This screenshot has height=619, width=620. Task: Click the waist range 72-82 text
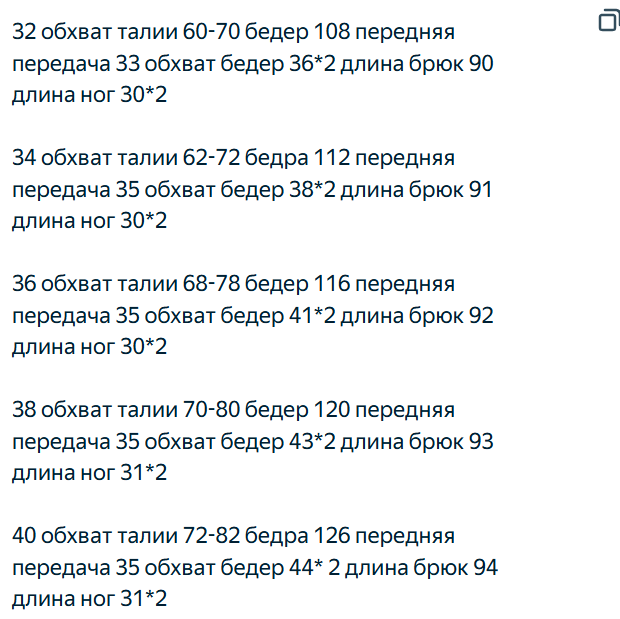click(211, 536)
